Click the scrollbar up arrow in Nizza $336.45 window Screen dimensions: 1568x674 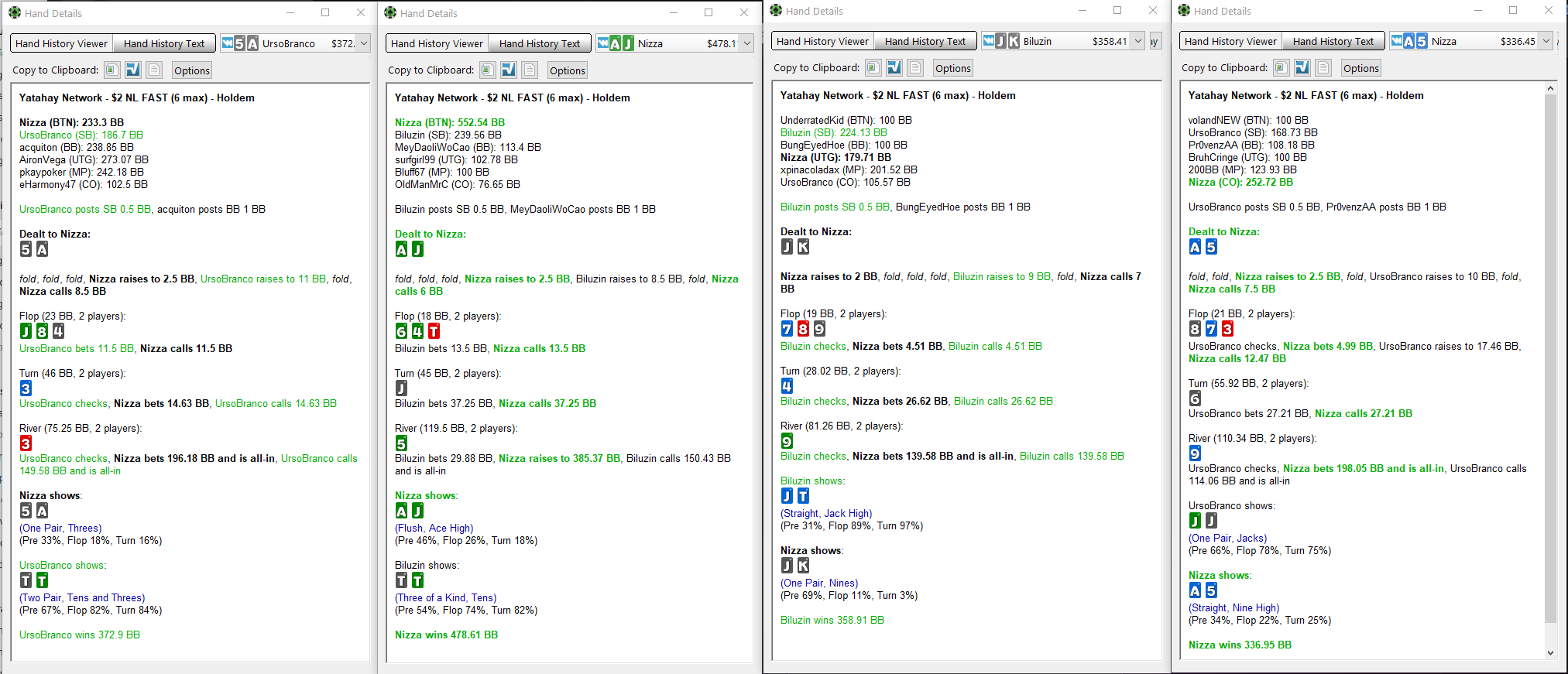click(x=1550, y=88)
